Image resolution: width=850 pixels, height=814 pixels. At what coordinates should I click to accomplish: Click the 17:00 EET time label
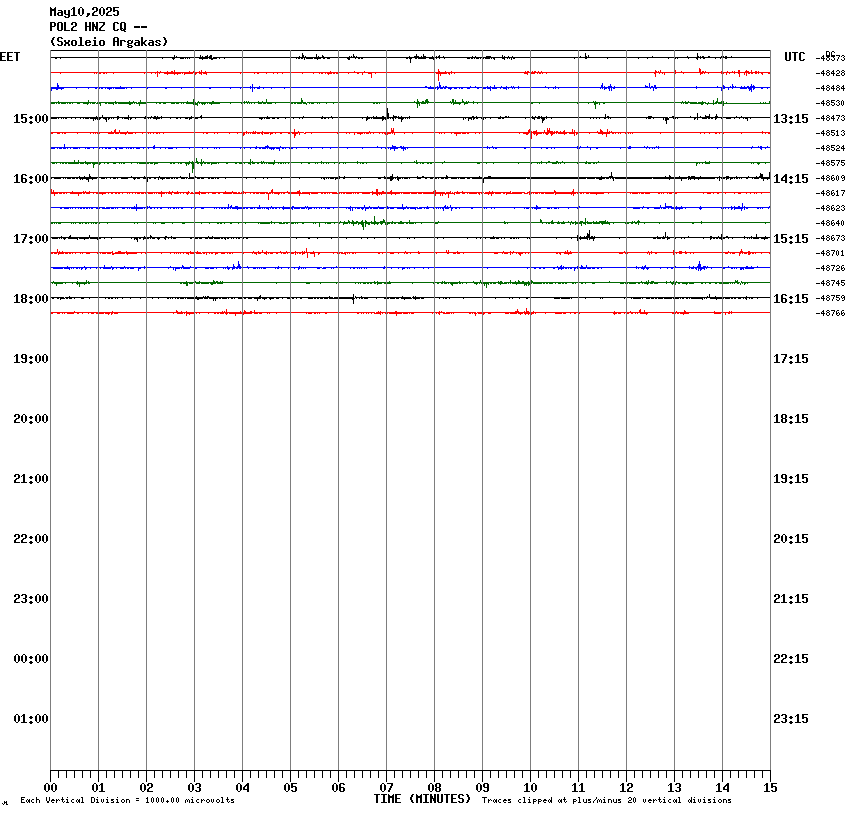[x=31, y=239]
